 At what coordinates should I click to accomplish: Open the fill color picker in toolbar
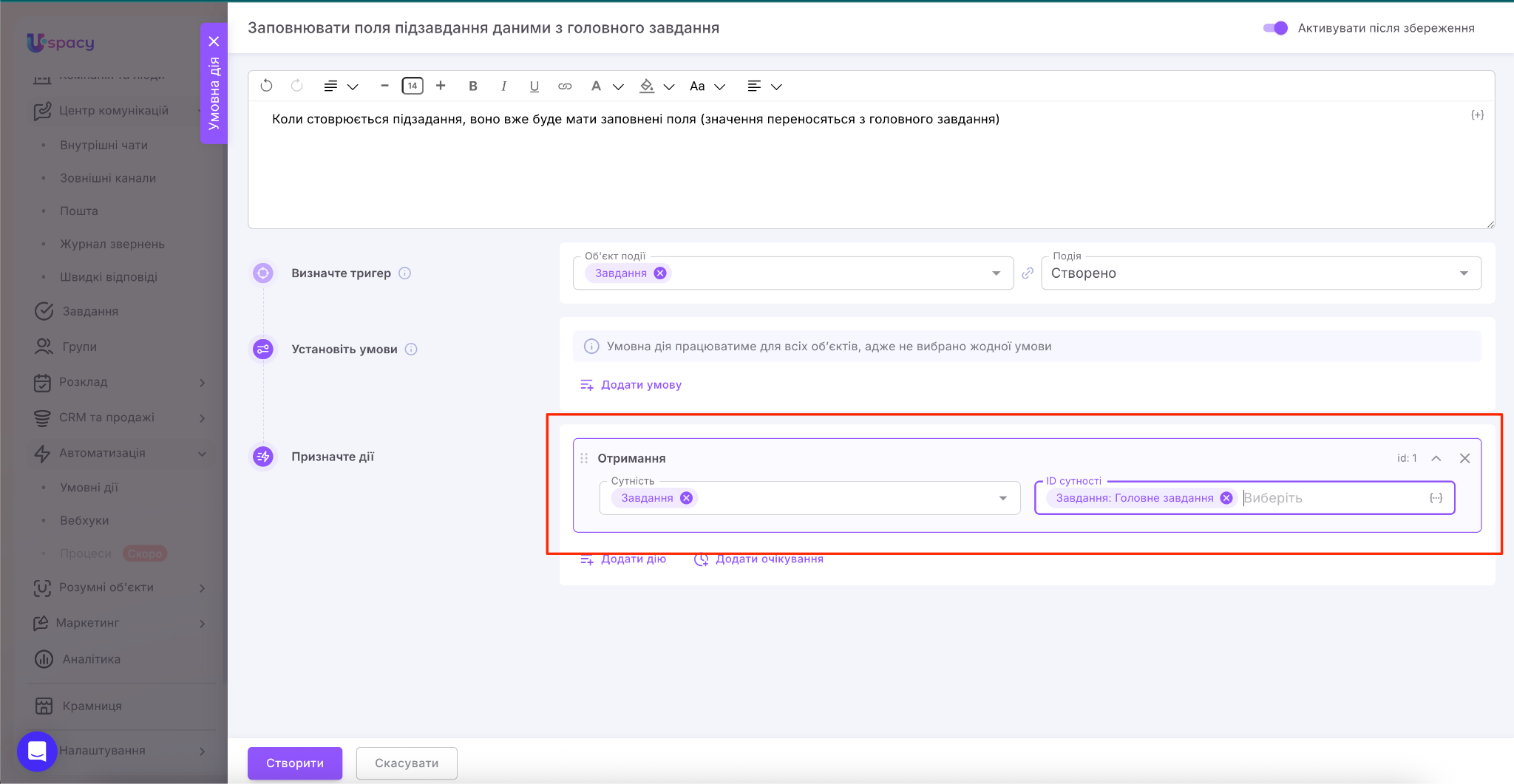(x=648, y=86)
